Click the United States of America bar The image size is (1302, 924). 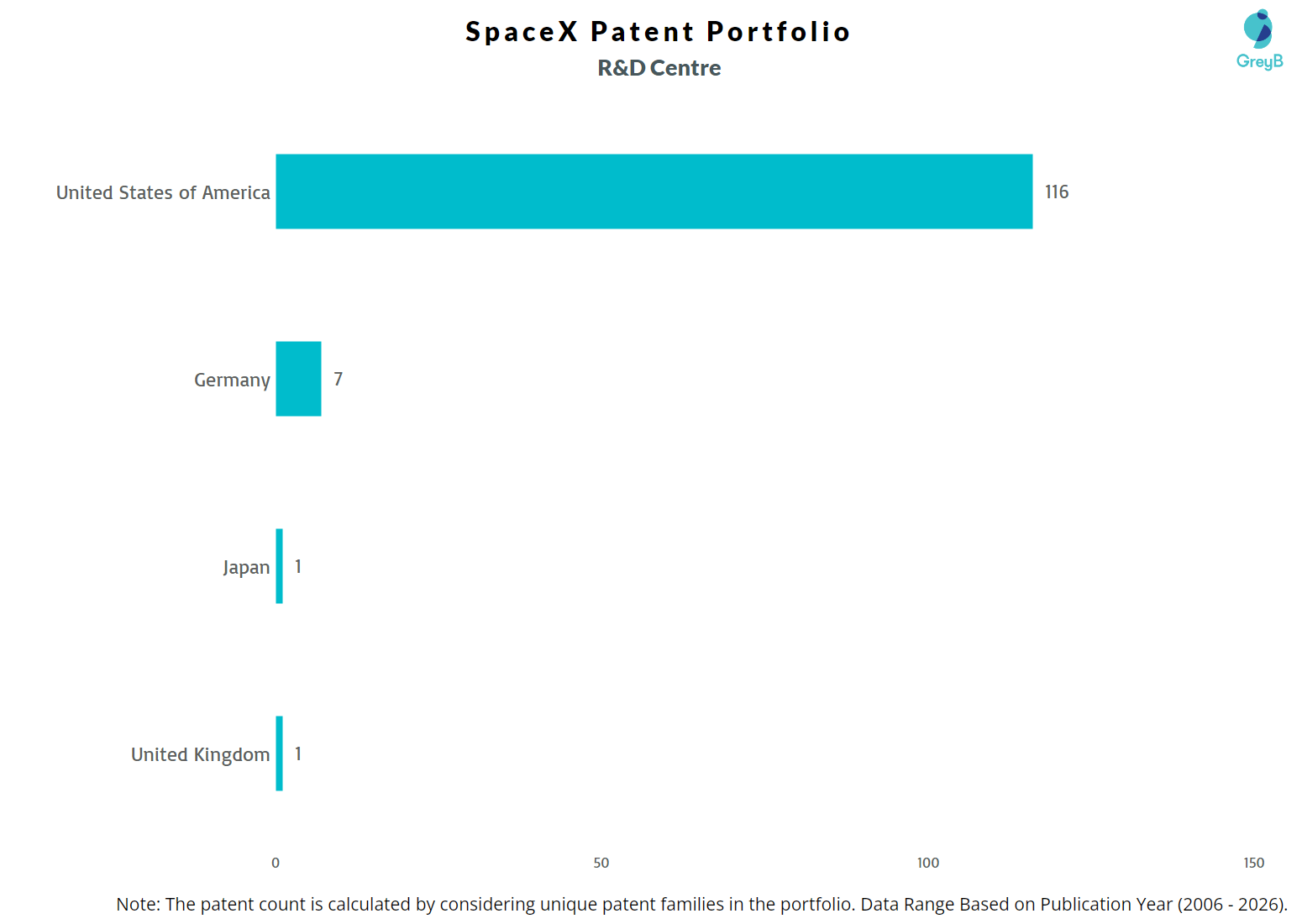(x=654, y=192)
